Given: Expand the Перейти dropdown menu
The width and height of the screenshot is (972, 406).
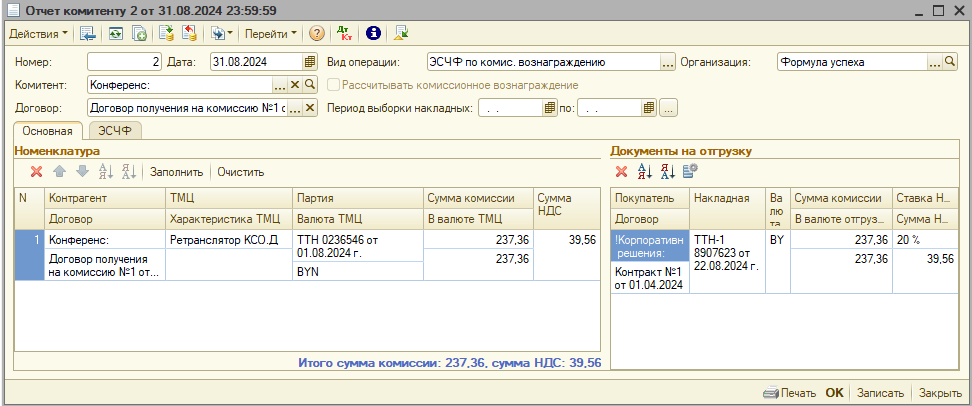Looking at the screenshot, I should pos(271,33).
